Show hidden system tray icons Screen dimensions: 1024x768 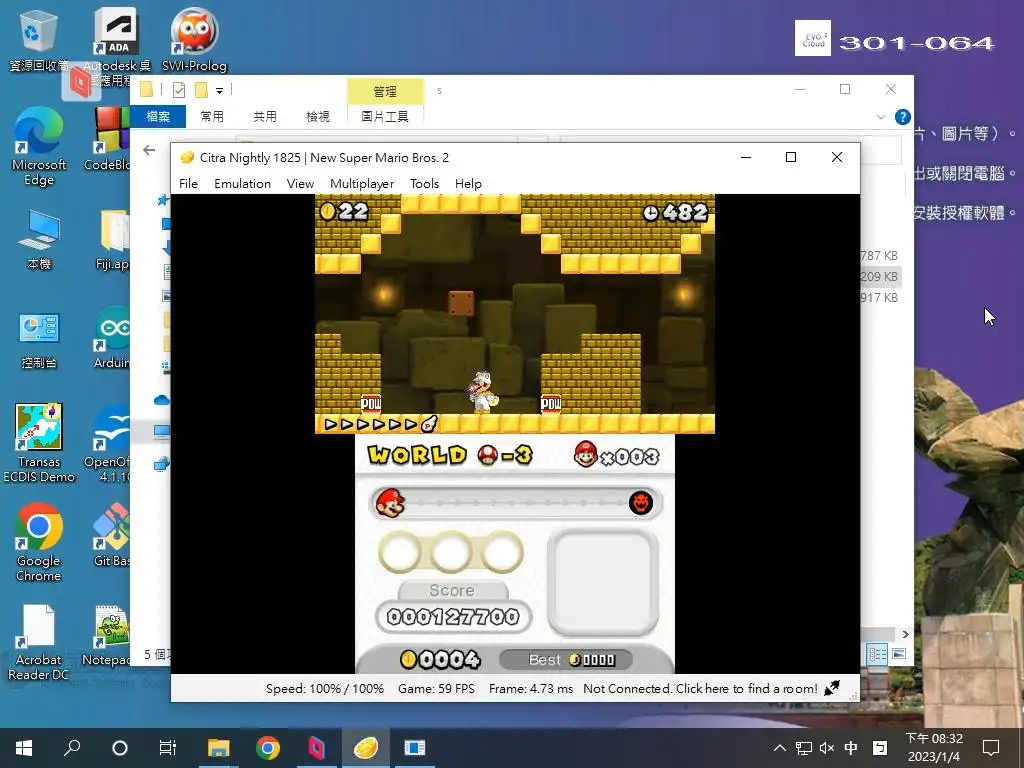point(780,748)
